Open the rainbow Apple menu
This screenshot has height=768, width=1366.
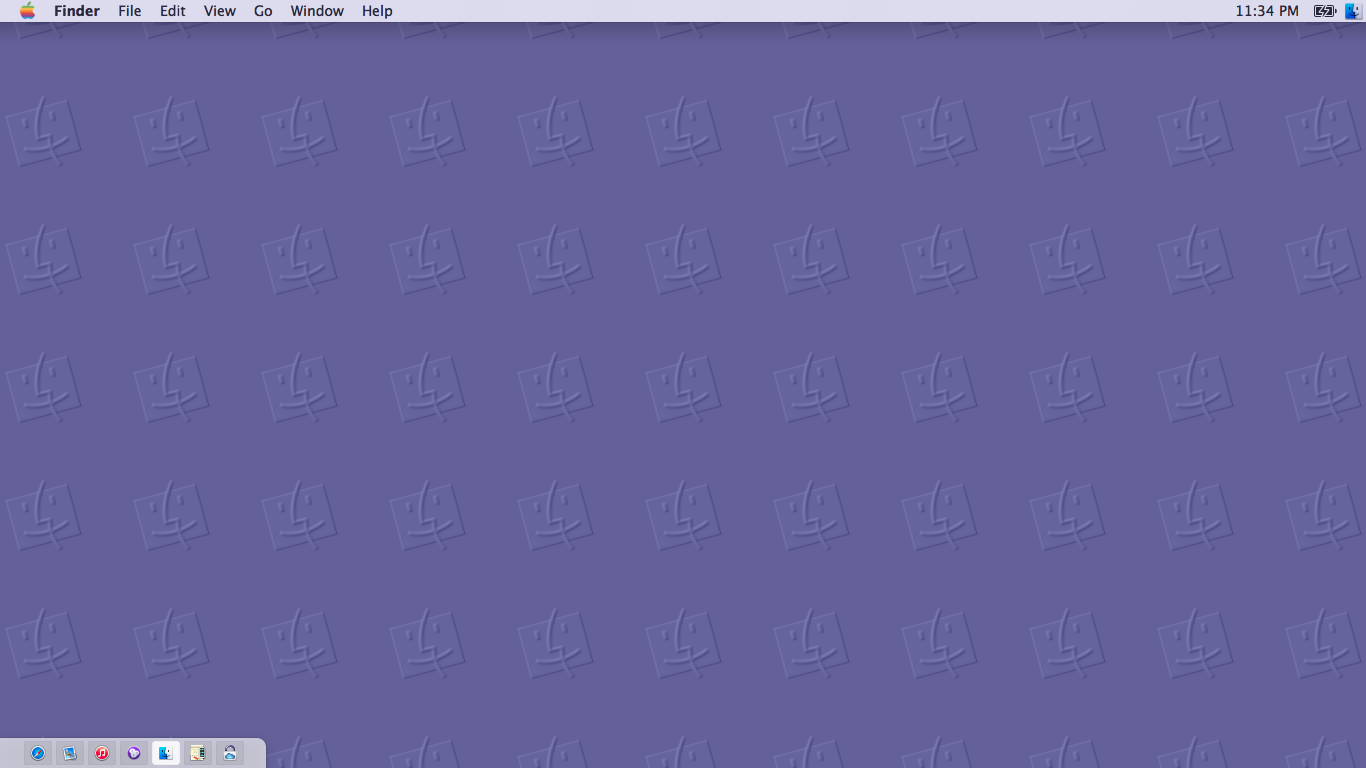(x=27, y=11)
